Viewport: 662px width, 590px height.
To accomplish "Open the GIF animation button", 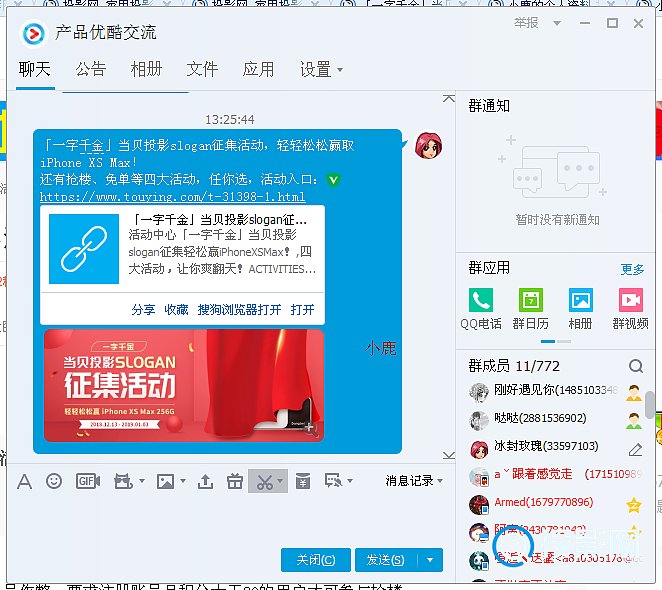I will coord(88,481).
